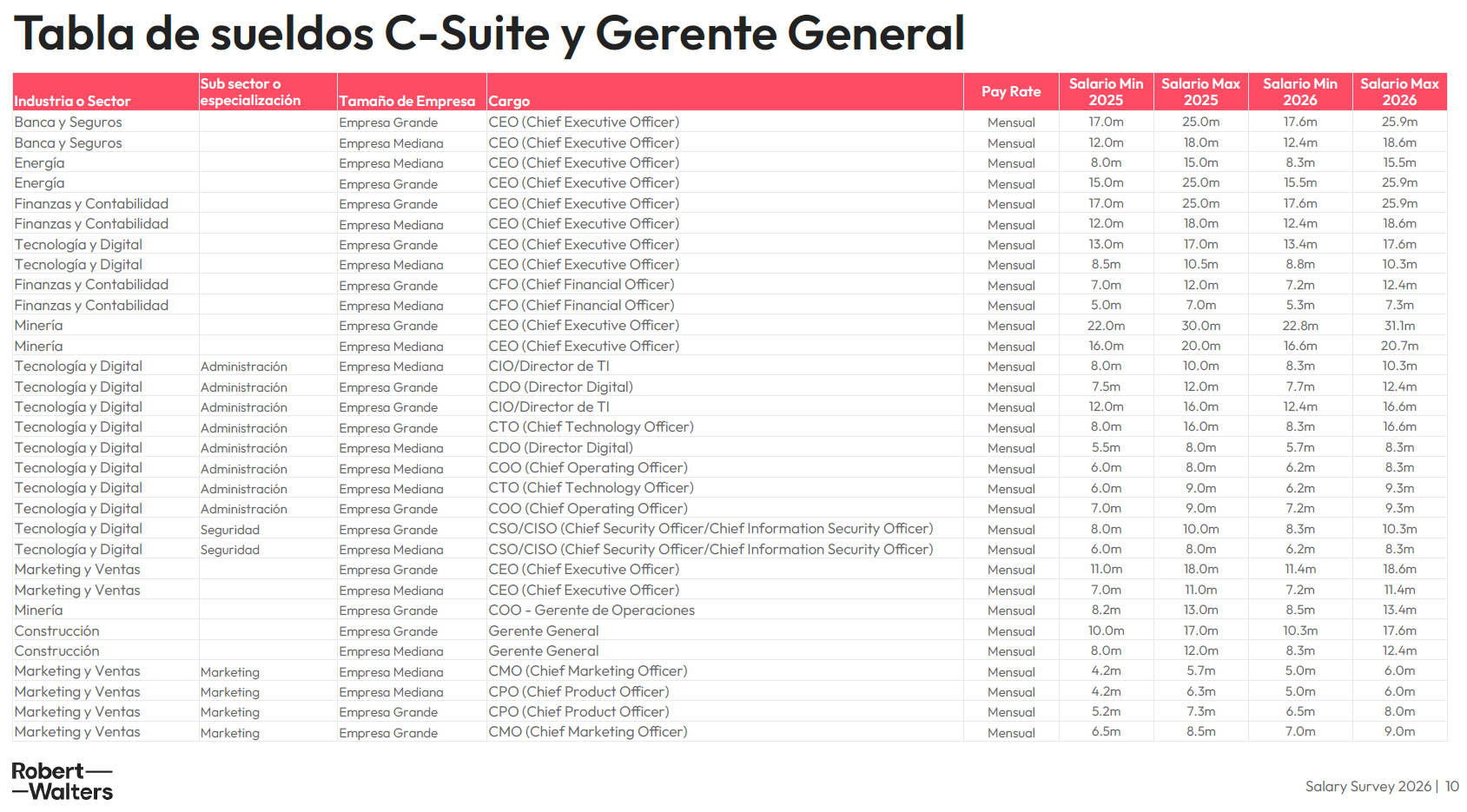Click the 'Pay Rate' column header

[x=1011, y=91]
